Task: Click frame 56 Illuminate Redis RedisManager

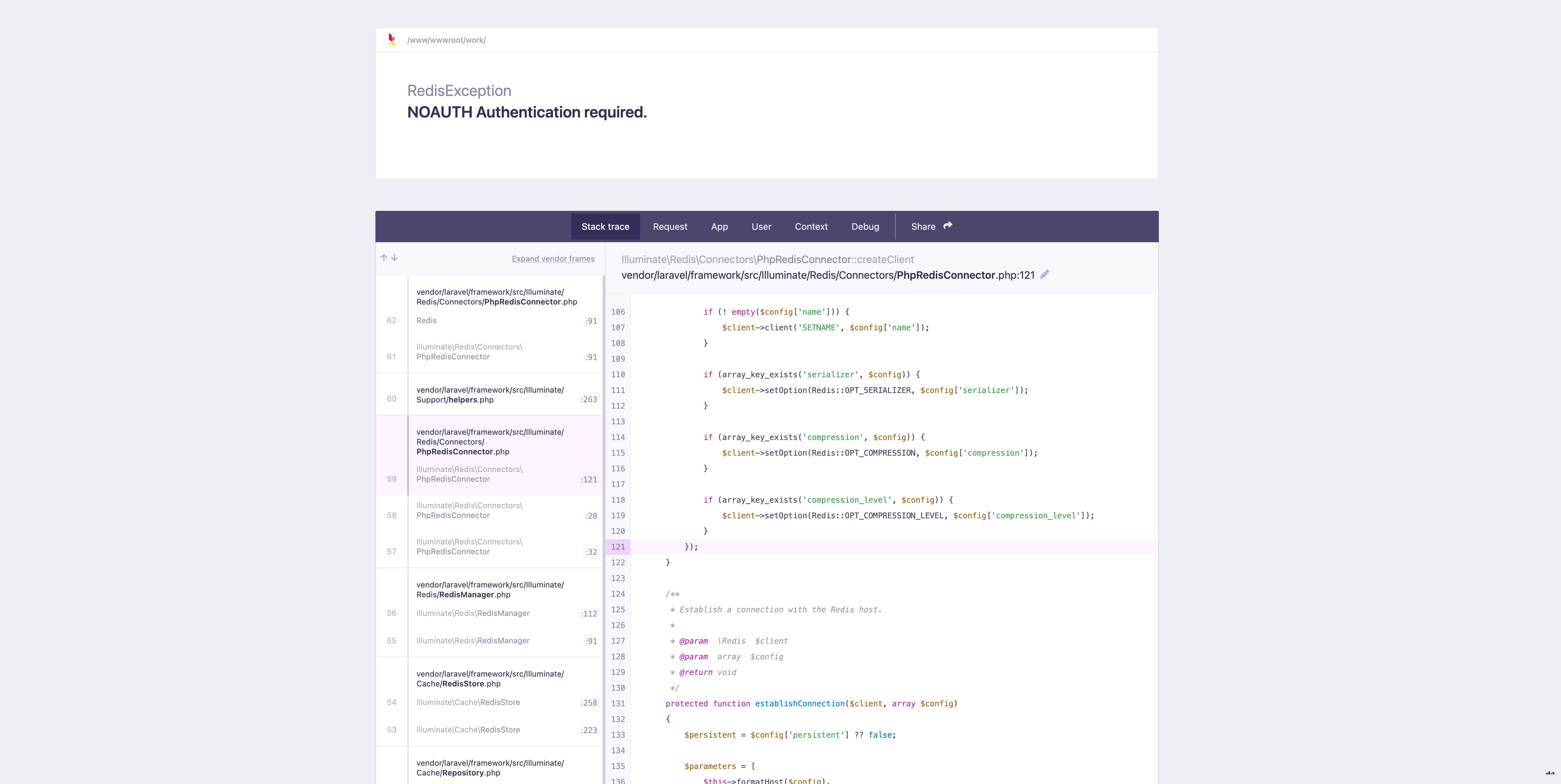Action: coord(490,613)
